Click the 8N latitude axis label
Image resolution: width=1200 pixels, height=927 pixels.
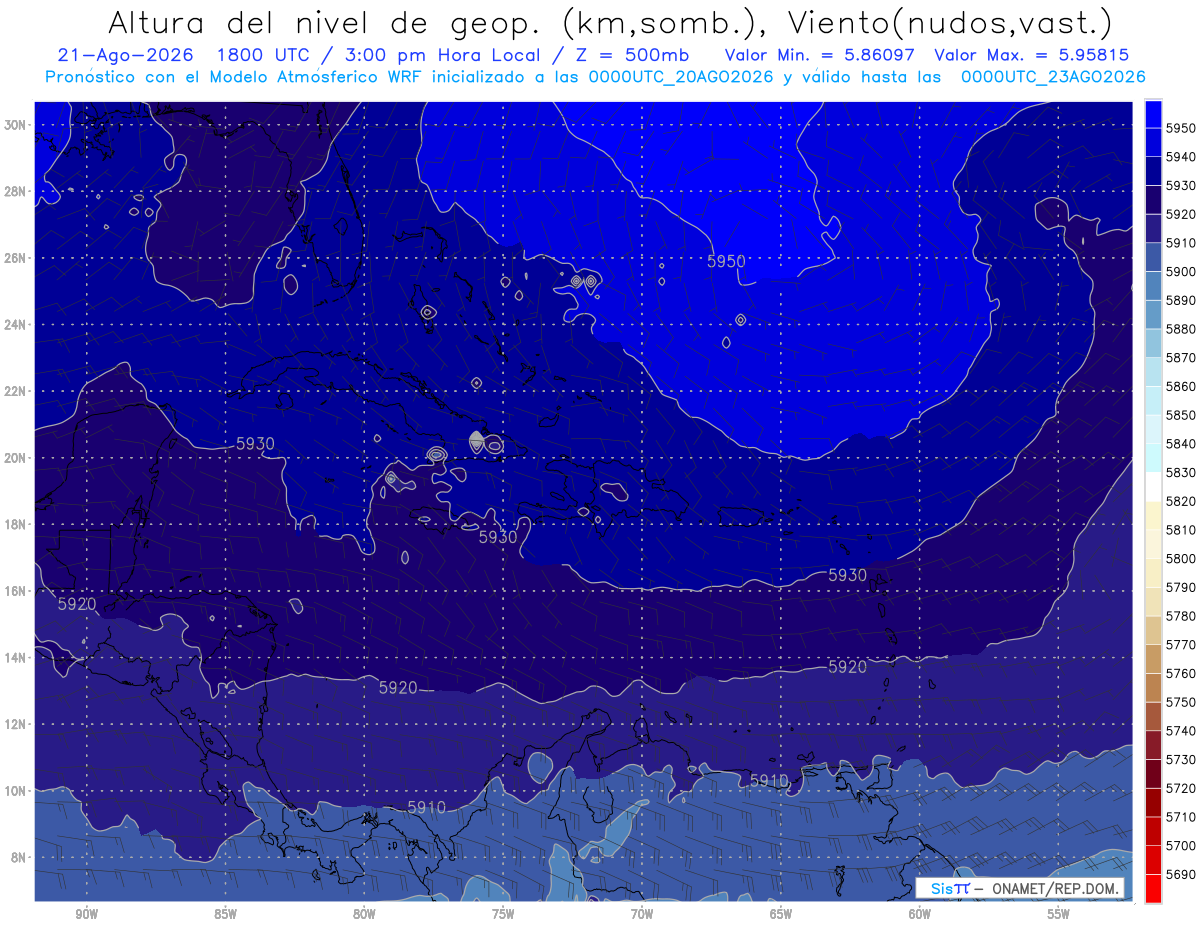pyautogui.click(x=18, y=858)
